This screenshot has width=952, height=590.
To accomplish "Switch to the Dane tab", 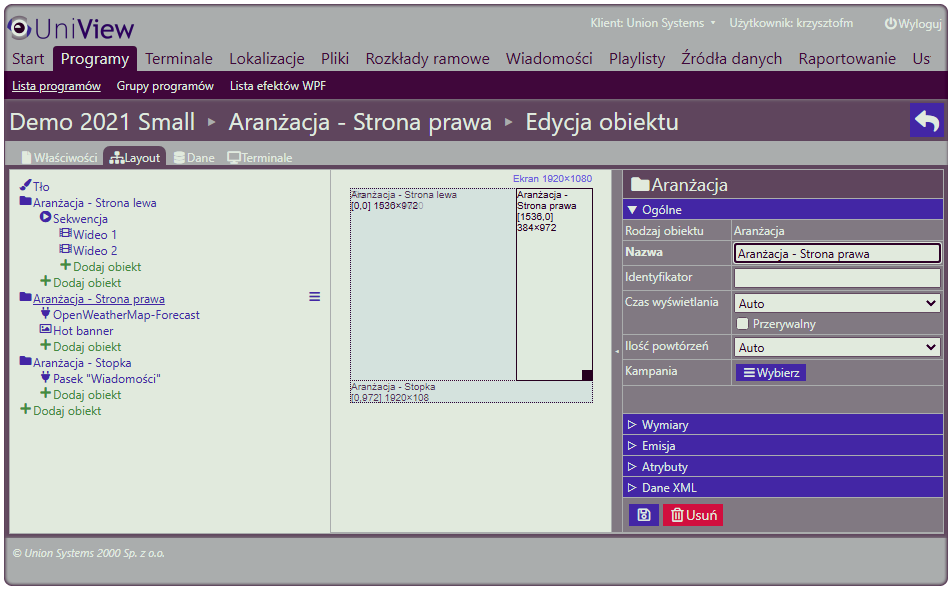I will [x=194, y=157].
